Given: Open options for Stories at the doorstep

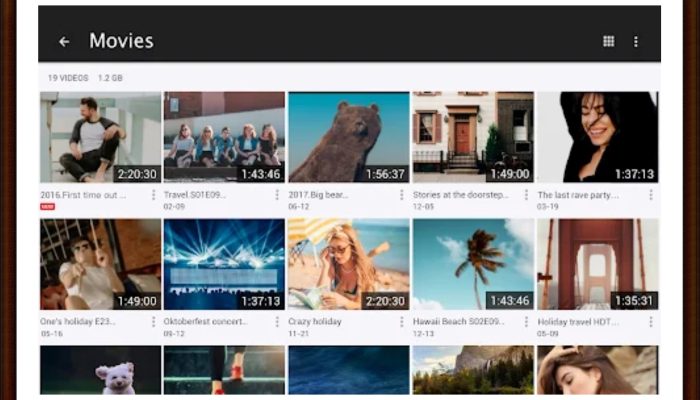Looking at the screenshot, I should tap(526, 195).
